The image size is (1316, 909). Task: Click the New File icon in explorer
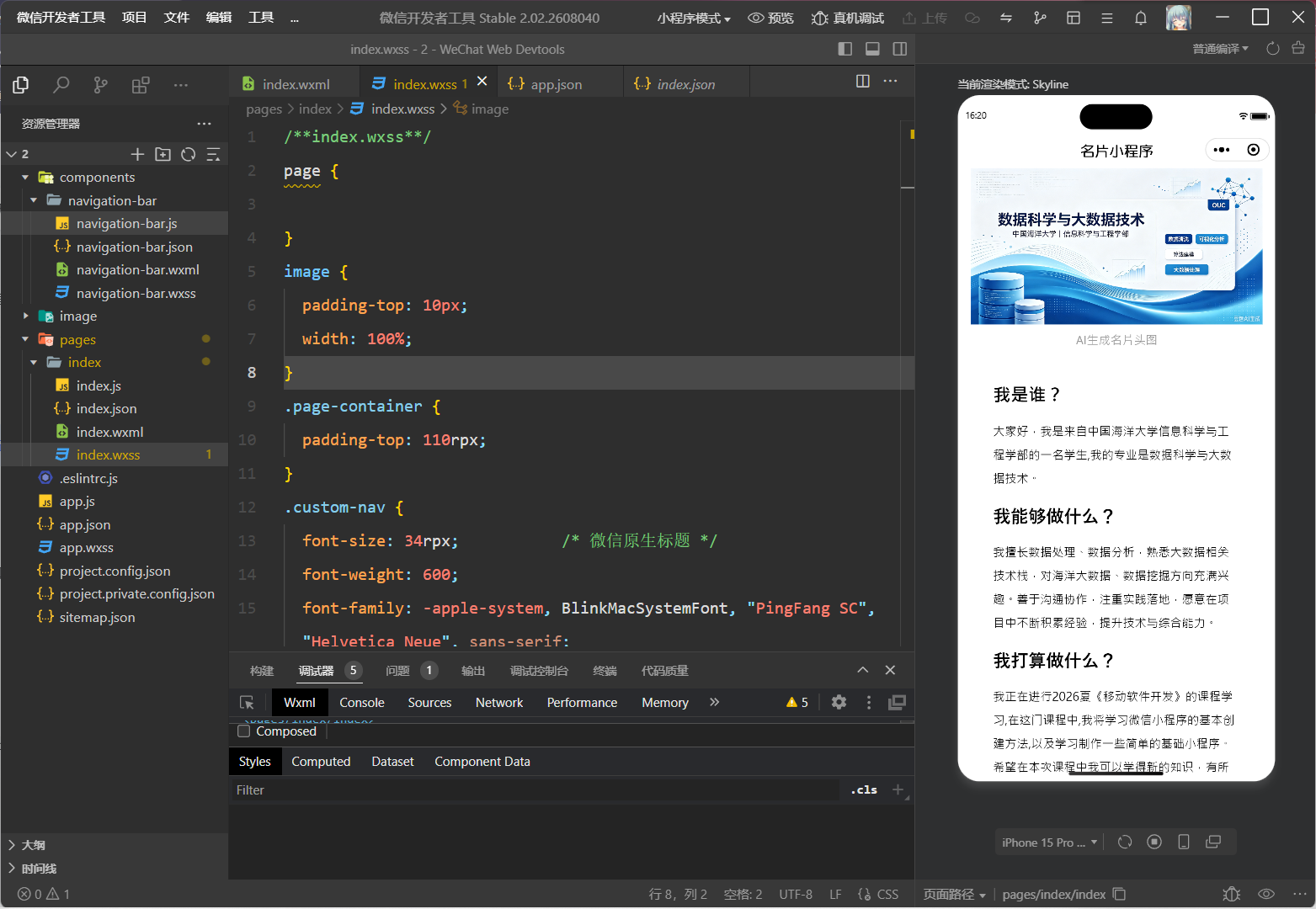point(138,154)
